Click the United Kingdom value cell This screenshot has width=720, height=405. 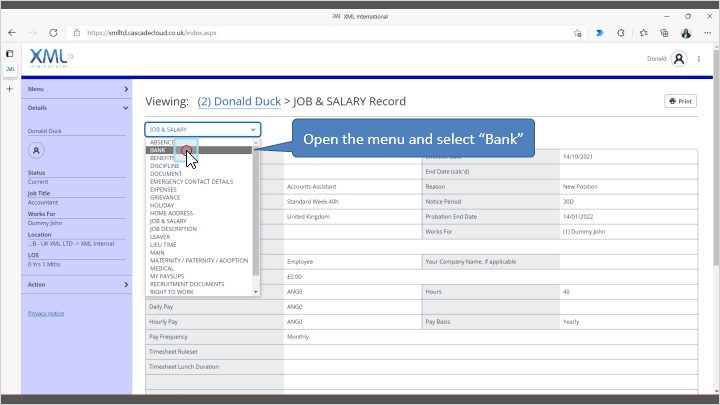point(353,217)
